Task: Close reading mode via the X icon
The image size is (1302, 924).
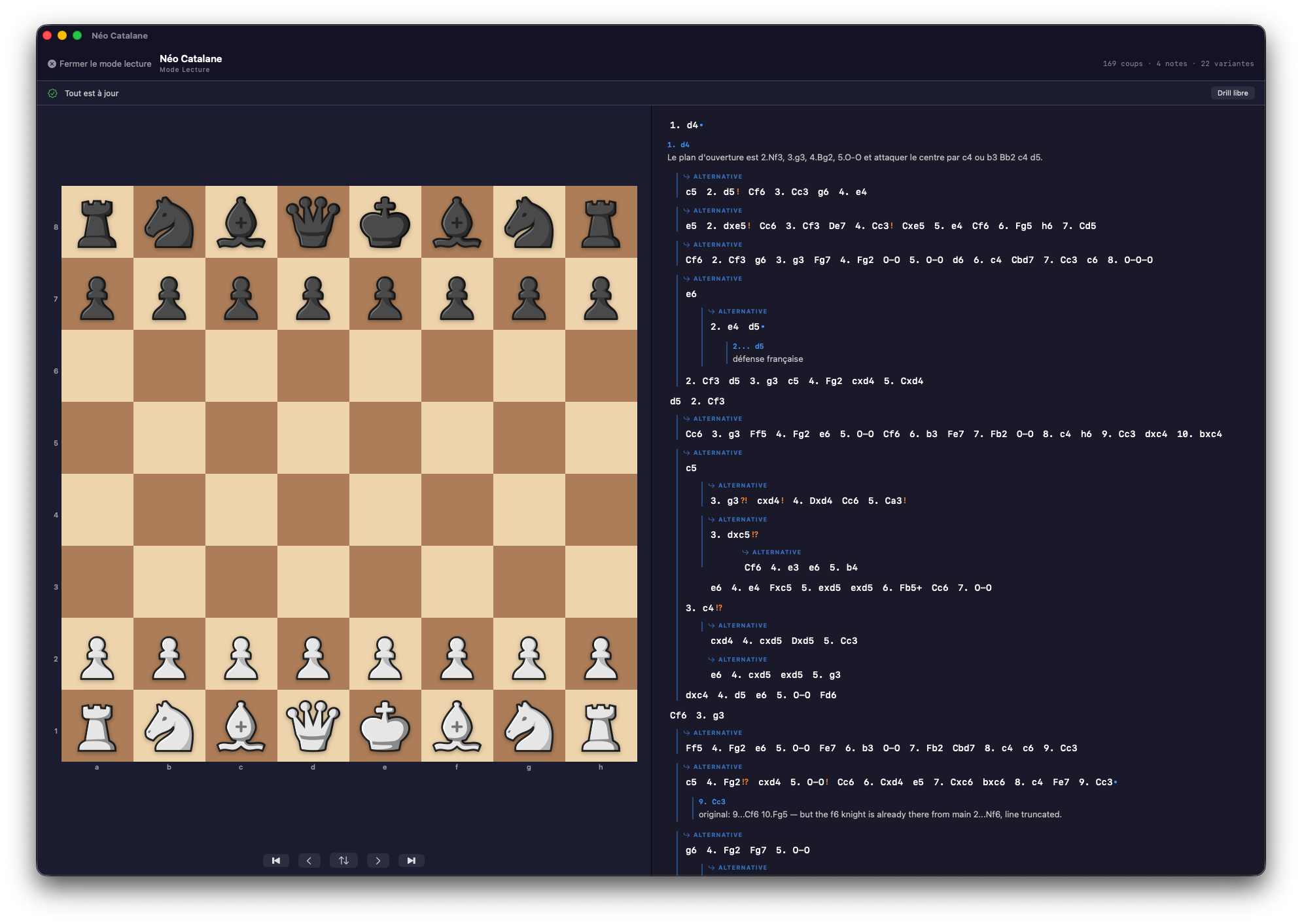Action: pyautogui.click(x=52, y=64)
